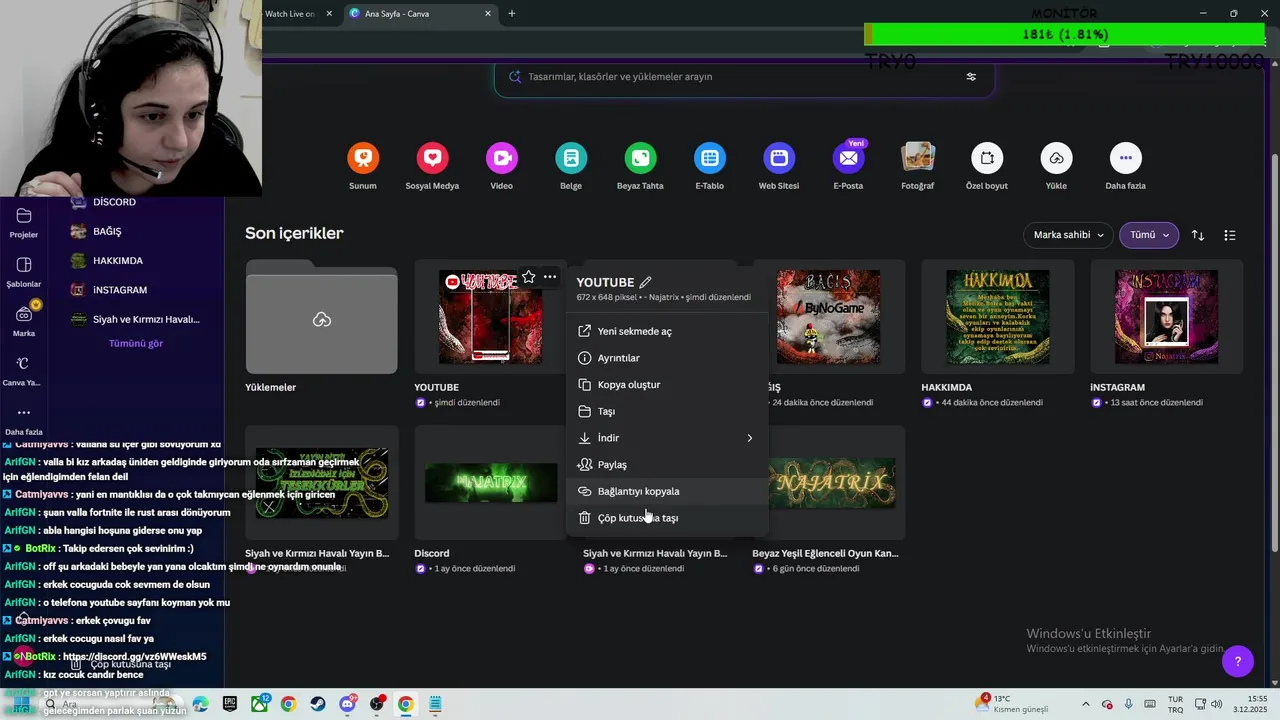This screenshot has height=720, width=1280.
Task: Click the sort order arrows icon
Action: coord(1198,235)
